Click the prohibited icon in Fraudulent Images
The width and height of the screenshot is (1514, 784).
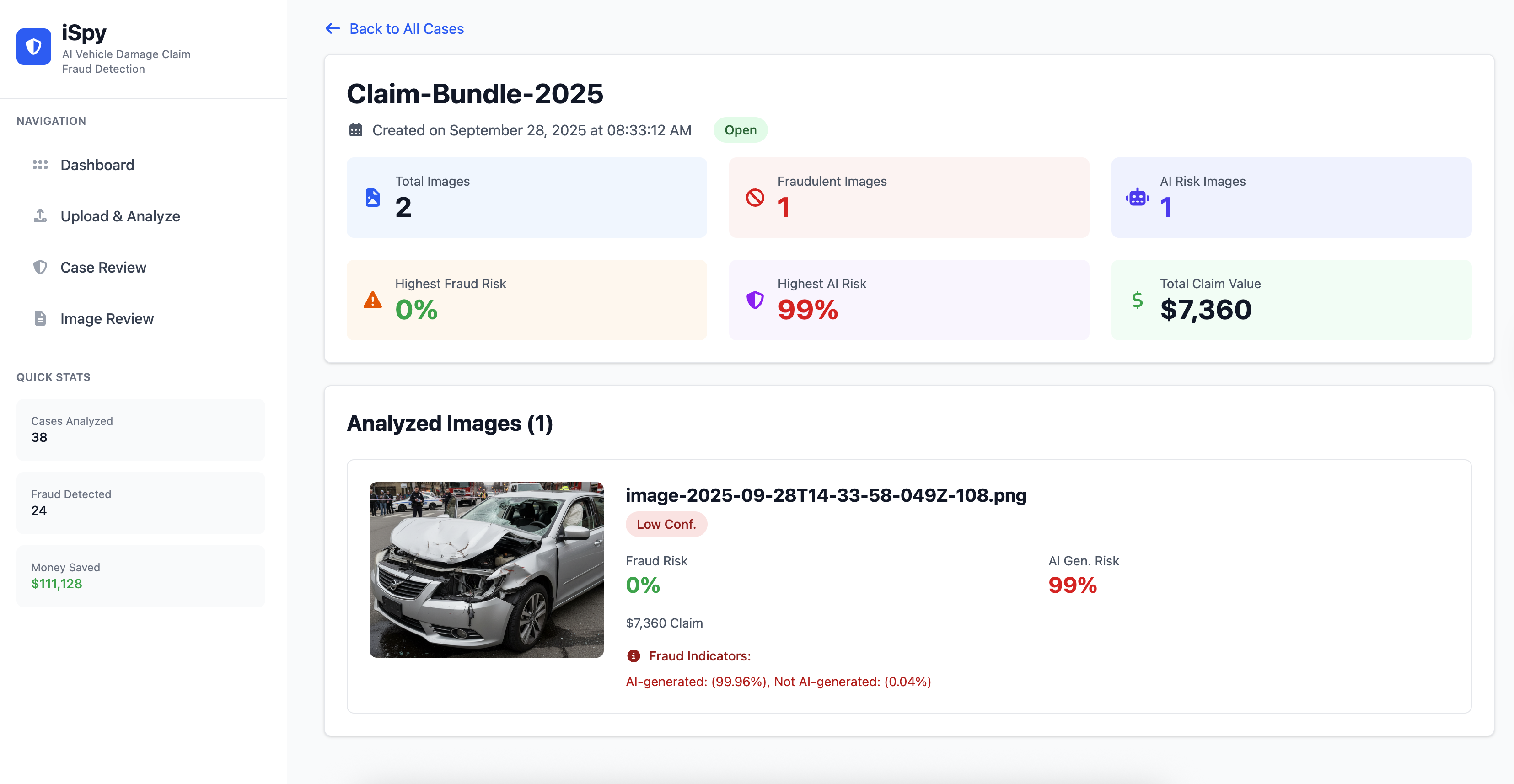pyautogui.click(x=755, y=198)
